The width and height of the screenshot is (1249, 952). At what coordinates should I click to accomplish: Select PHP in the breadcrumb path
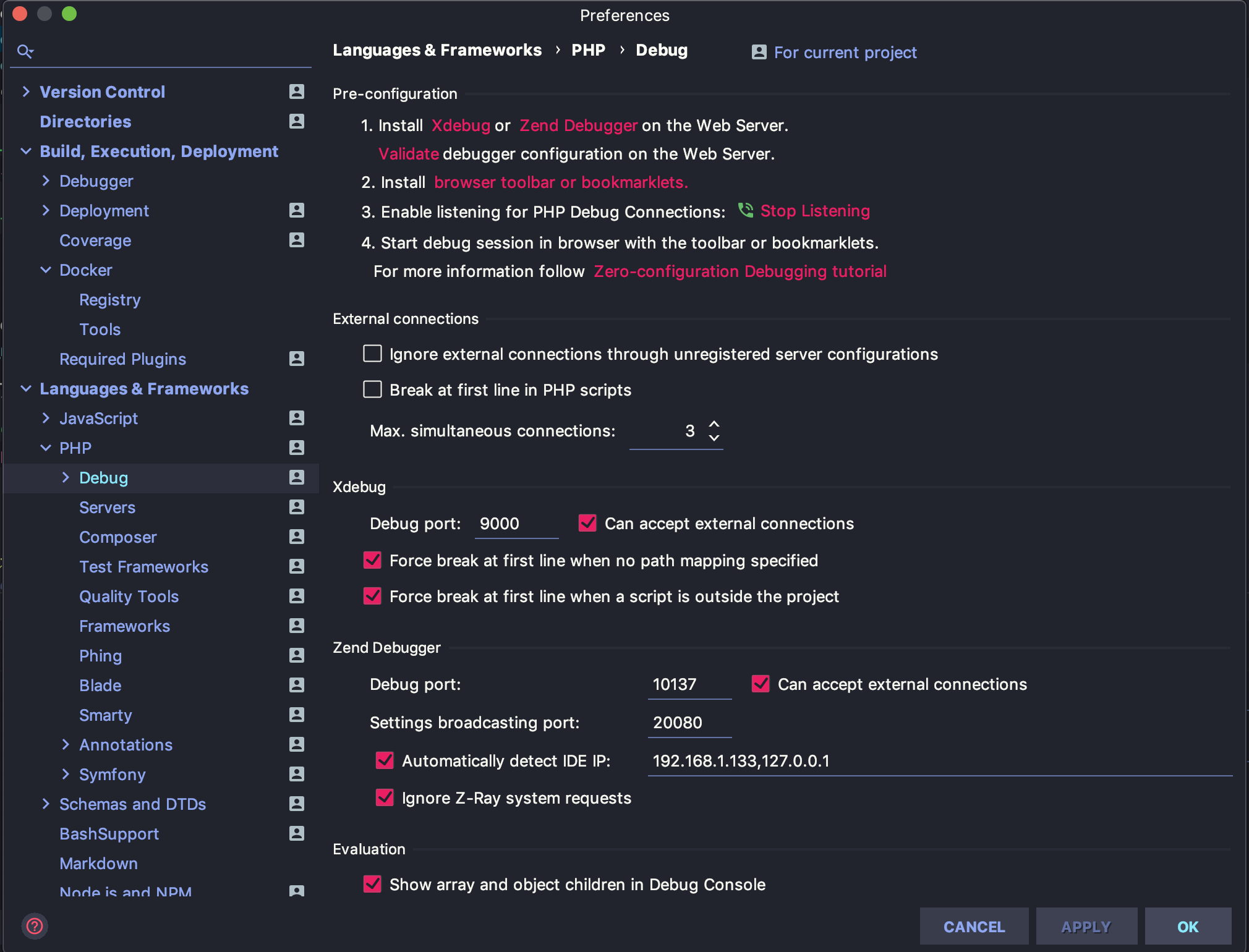587,50
